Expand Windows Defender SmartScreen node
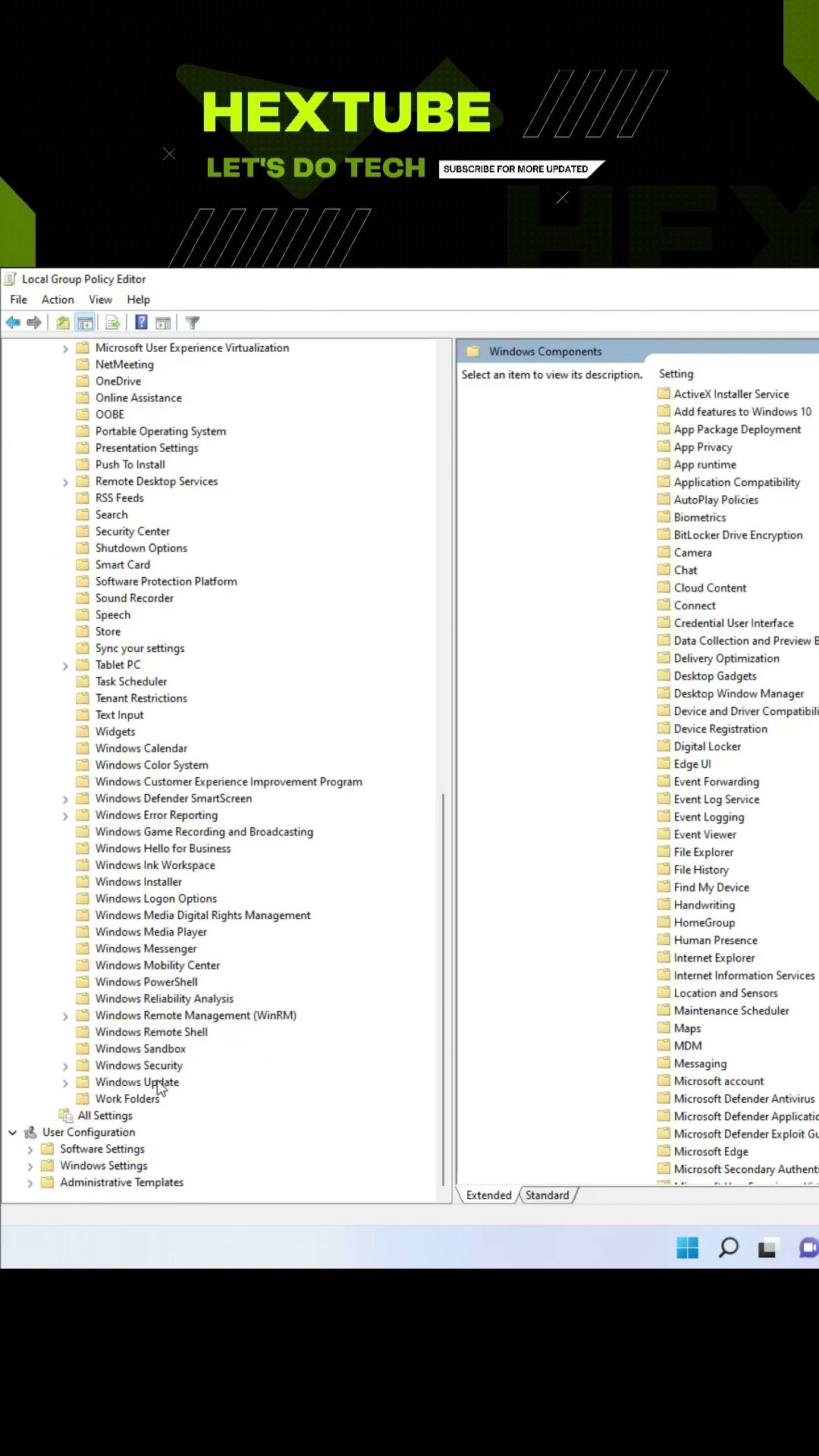The height and width of the screenshot is (1456, 819). click(65, 799)
